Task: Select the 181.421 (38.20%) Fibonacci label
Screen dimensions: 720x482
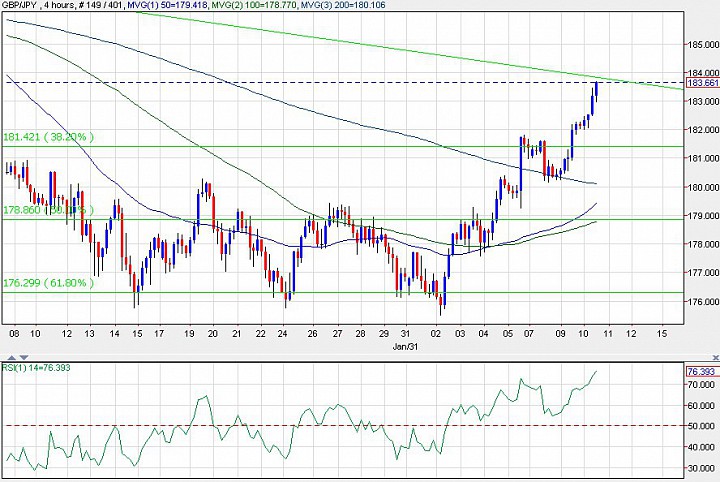Action: pyautogui.click(x=49, y=137)
